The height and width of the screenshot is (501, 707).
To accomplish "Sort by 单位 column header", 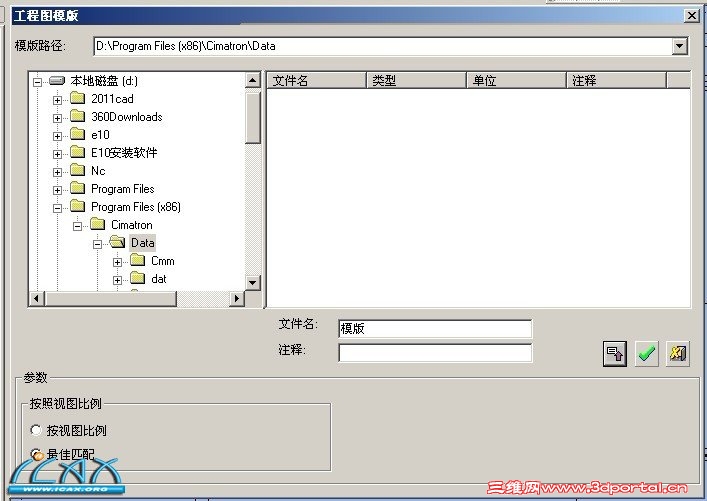I will (x=517, y=80).
